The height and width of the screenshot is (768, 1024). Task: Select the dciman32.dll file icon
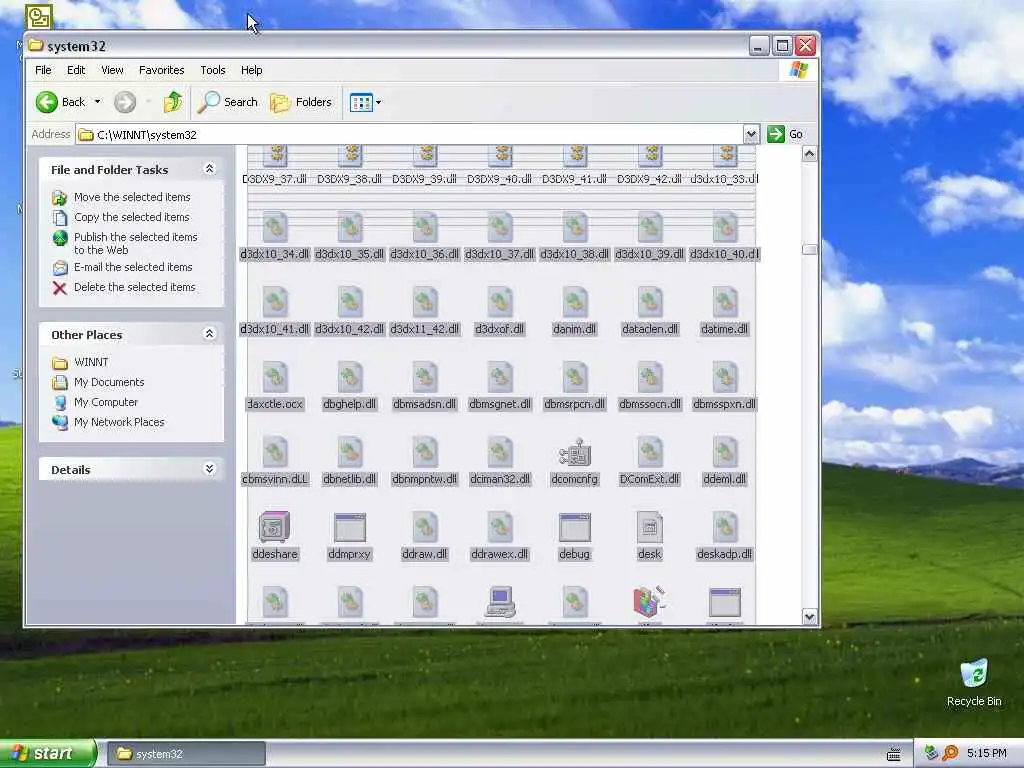point(500,452)
